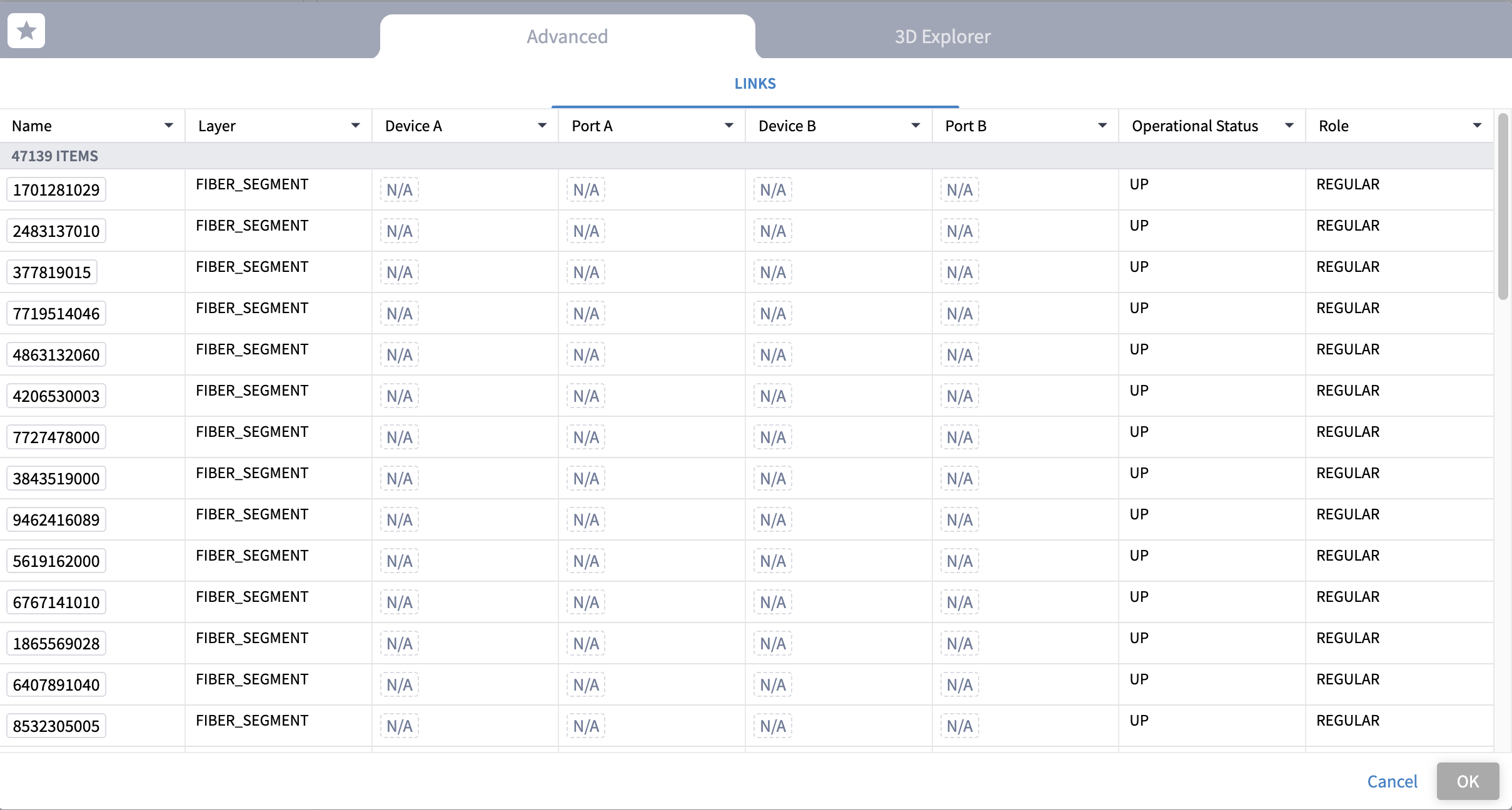This screenshot has height=810, width=1512.
Task: Open the Operational Status column dropdown
Action: pyautogui.click(x=1289, y=126)
